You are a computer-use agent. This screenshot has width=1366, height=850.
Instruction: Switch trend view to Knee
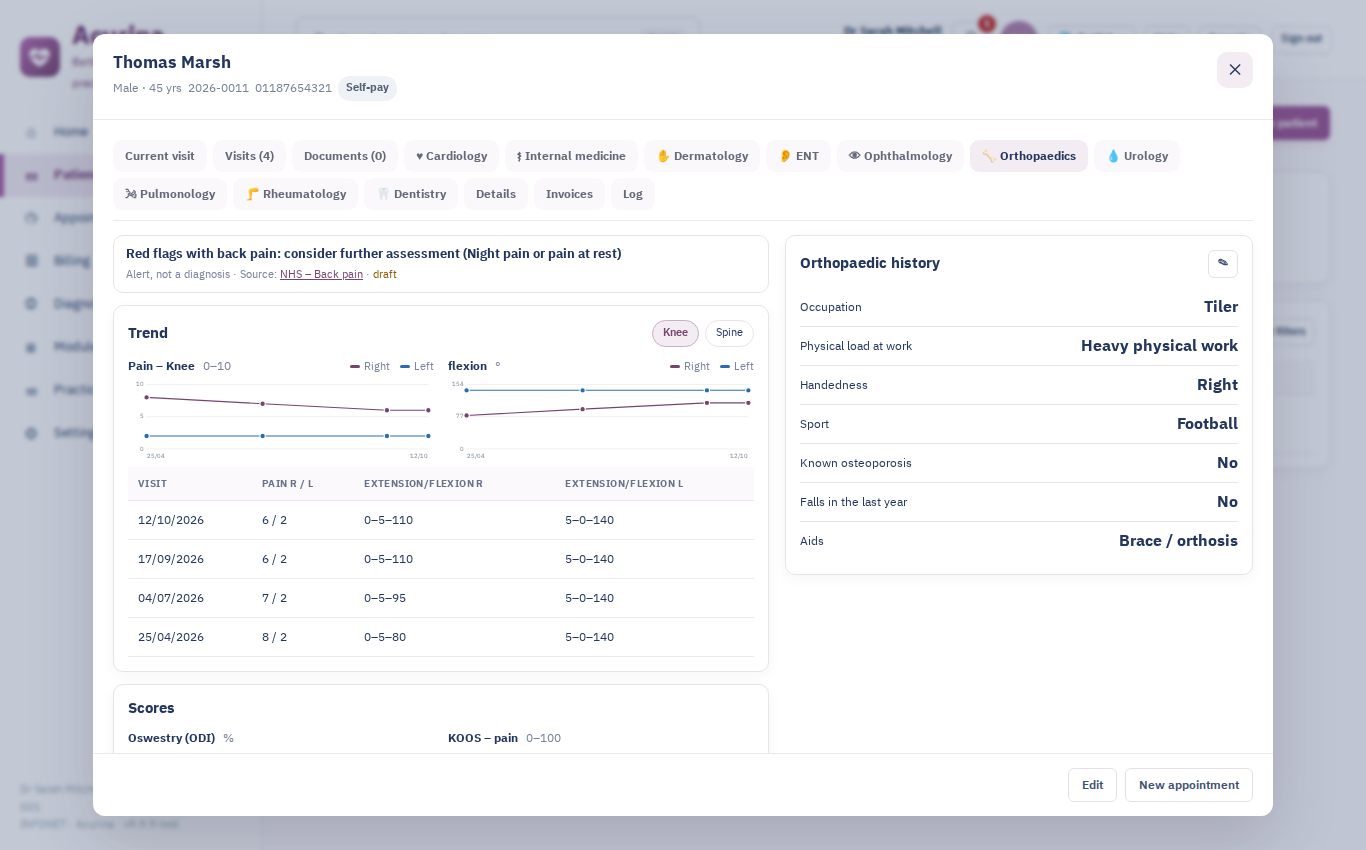[675, 333]
